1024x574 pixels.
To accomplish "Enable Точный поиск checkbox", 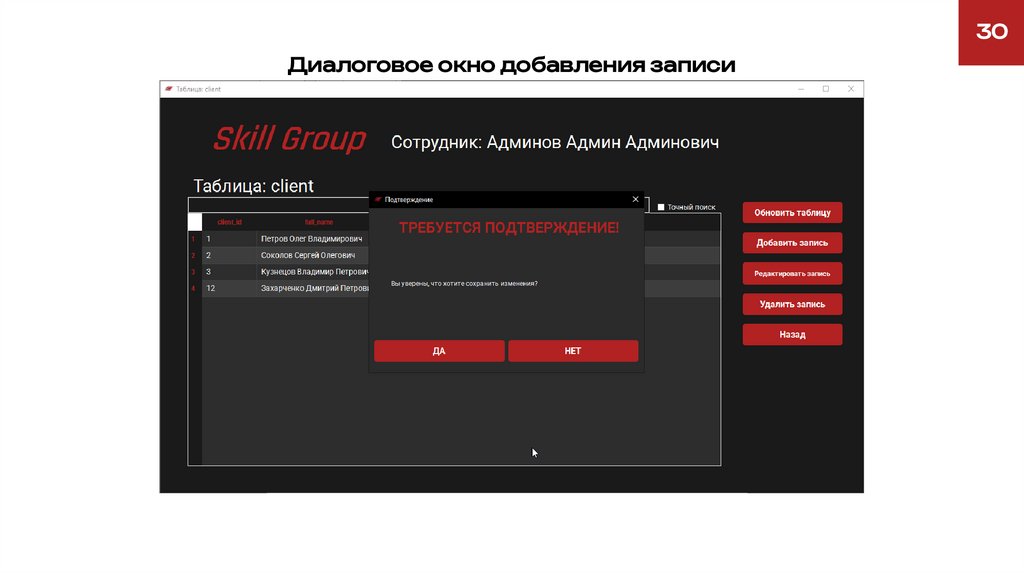I will point(661,207).
